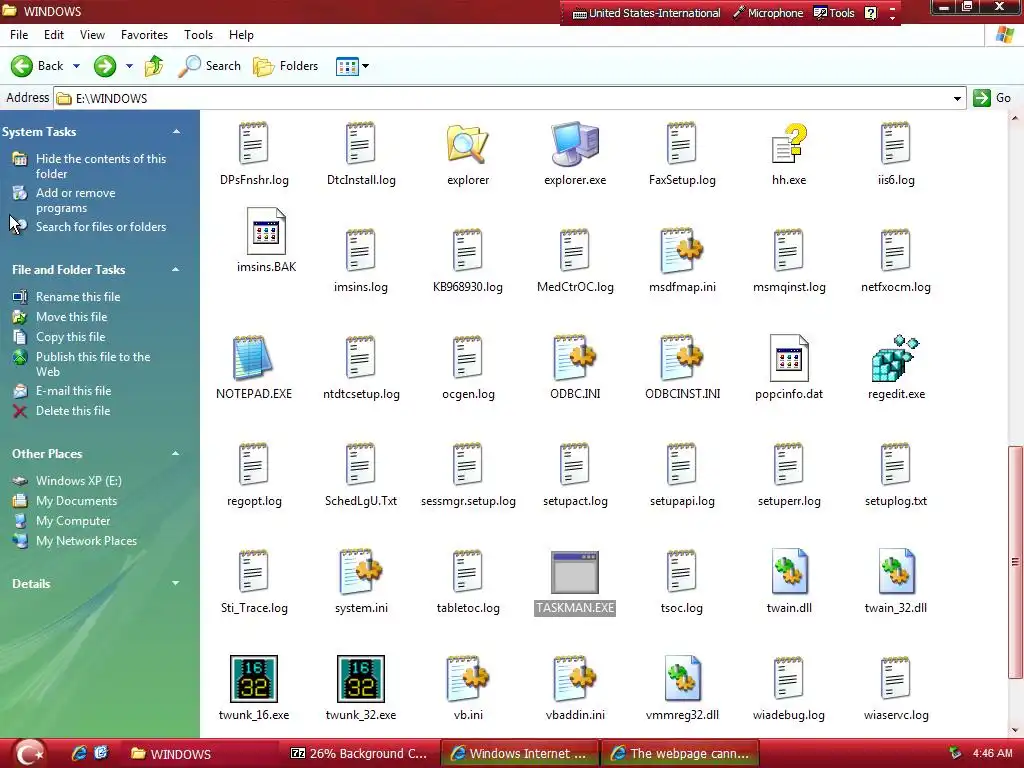Click Rename this file link
The image size is (1024, 768).
[78, 297]
